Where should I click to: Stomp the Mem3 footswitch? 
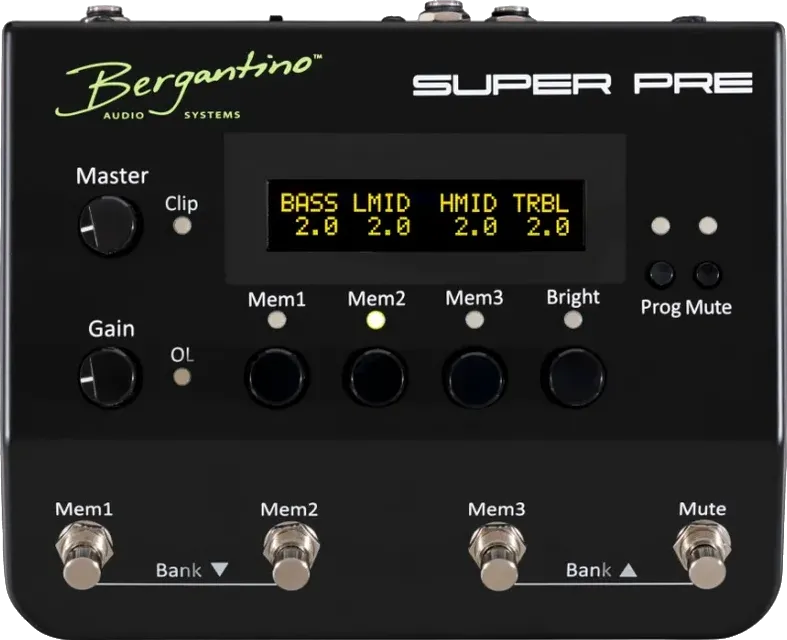(498, 556)
